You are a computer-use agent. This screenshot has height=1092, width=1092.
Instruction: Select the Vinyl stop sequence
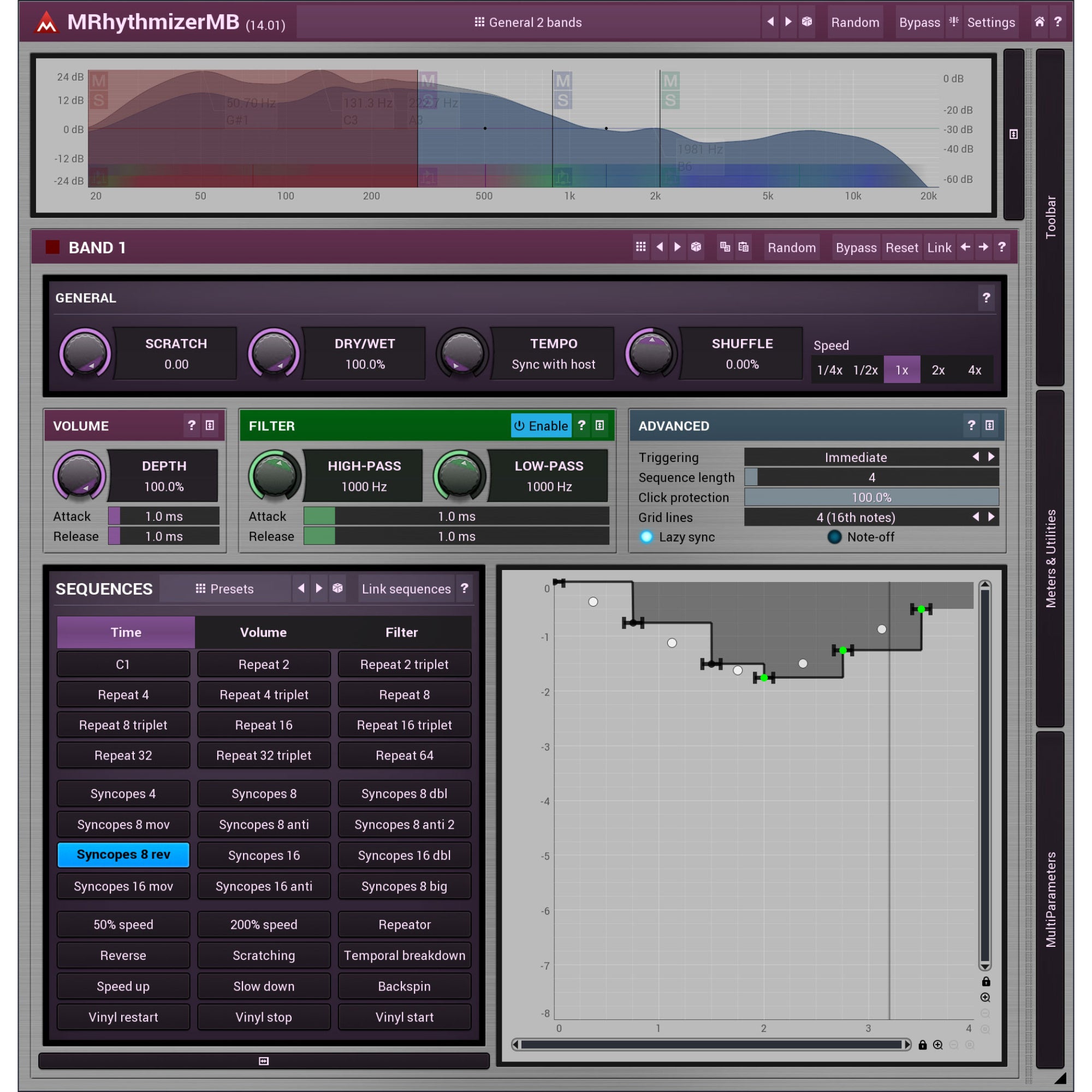click(263, 1017)
